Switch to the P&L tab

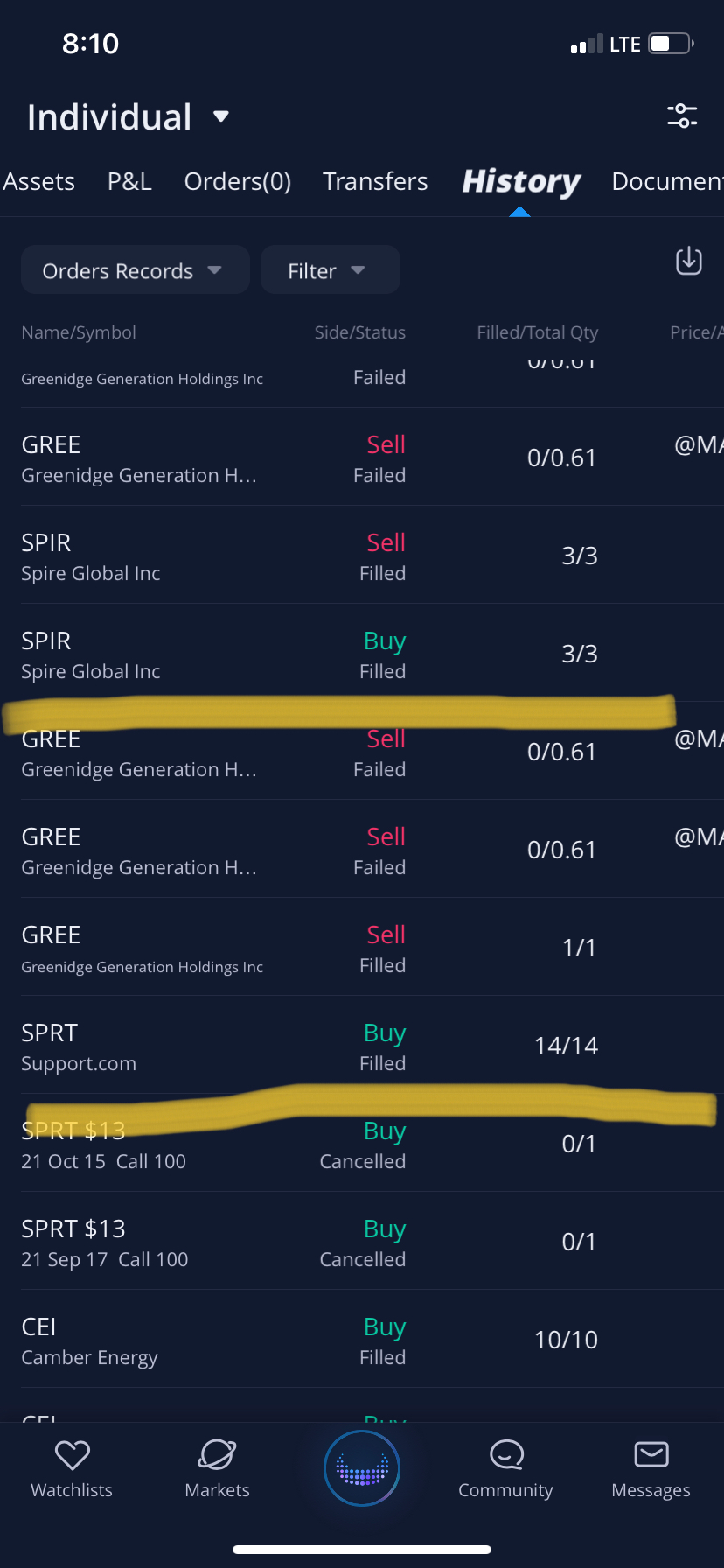pos(129,181)
